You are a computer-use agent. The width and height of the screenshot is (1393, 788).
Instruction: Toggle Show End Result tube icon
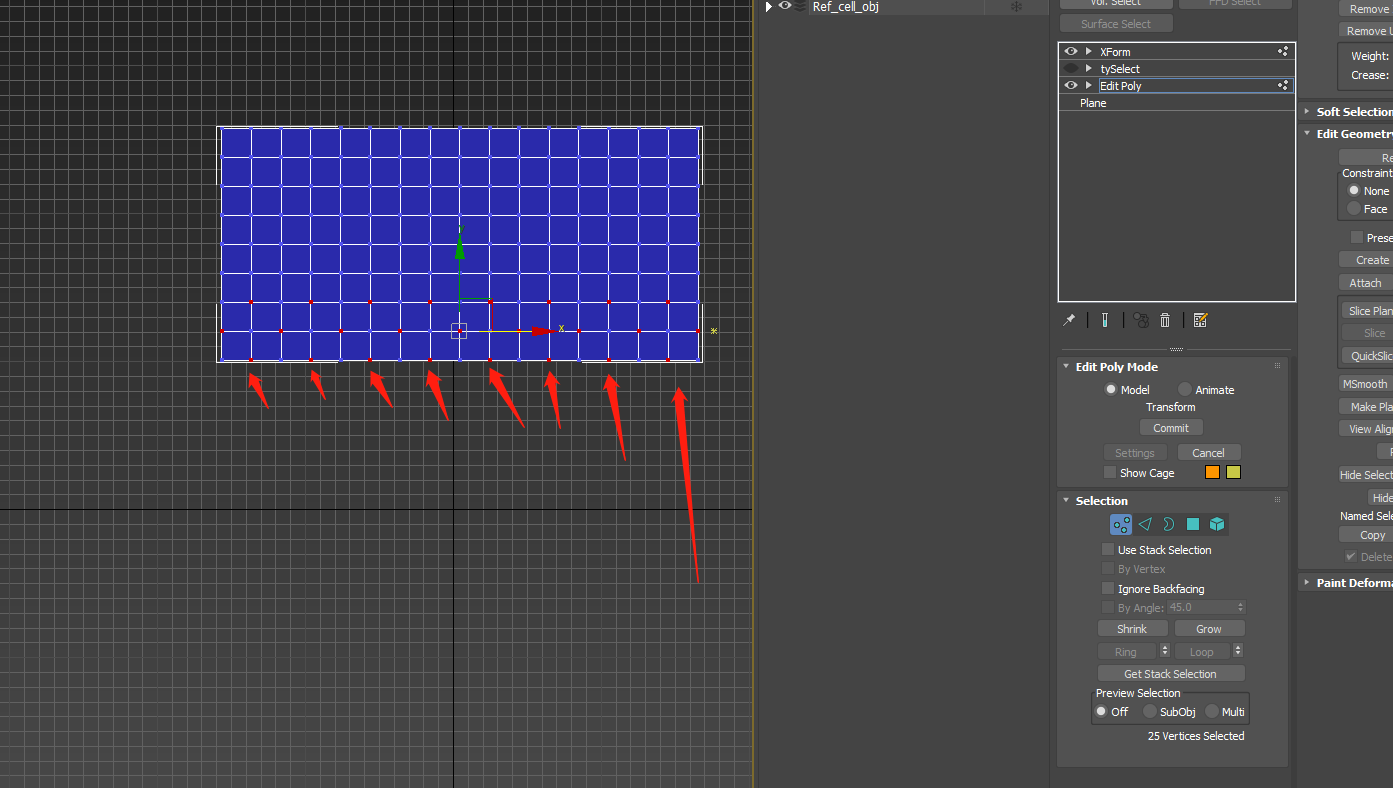pos(1104,320)
